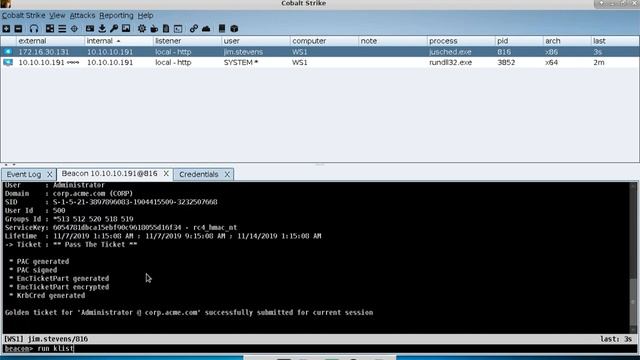Close the Event Log tab
The image size is (640, 360).
tap(49, 174)
